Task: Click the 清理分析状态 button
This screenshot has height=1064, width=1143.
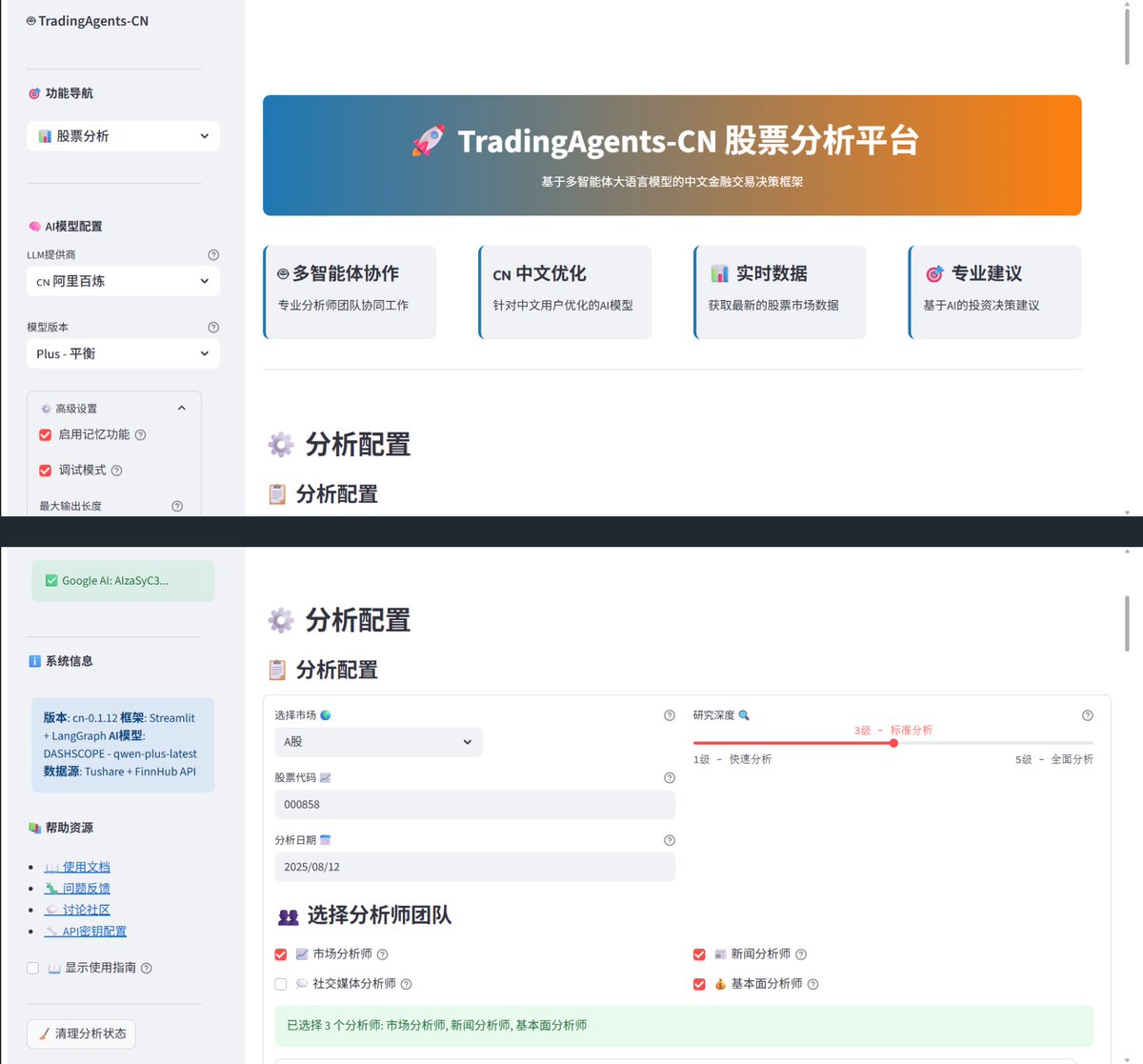Action: [81, 1034]
